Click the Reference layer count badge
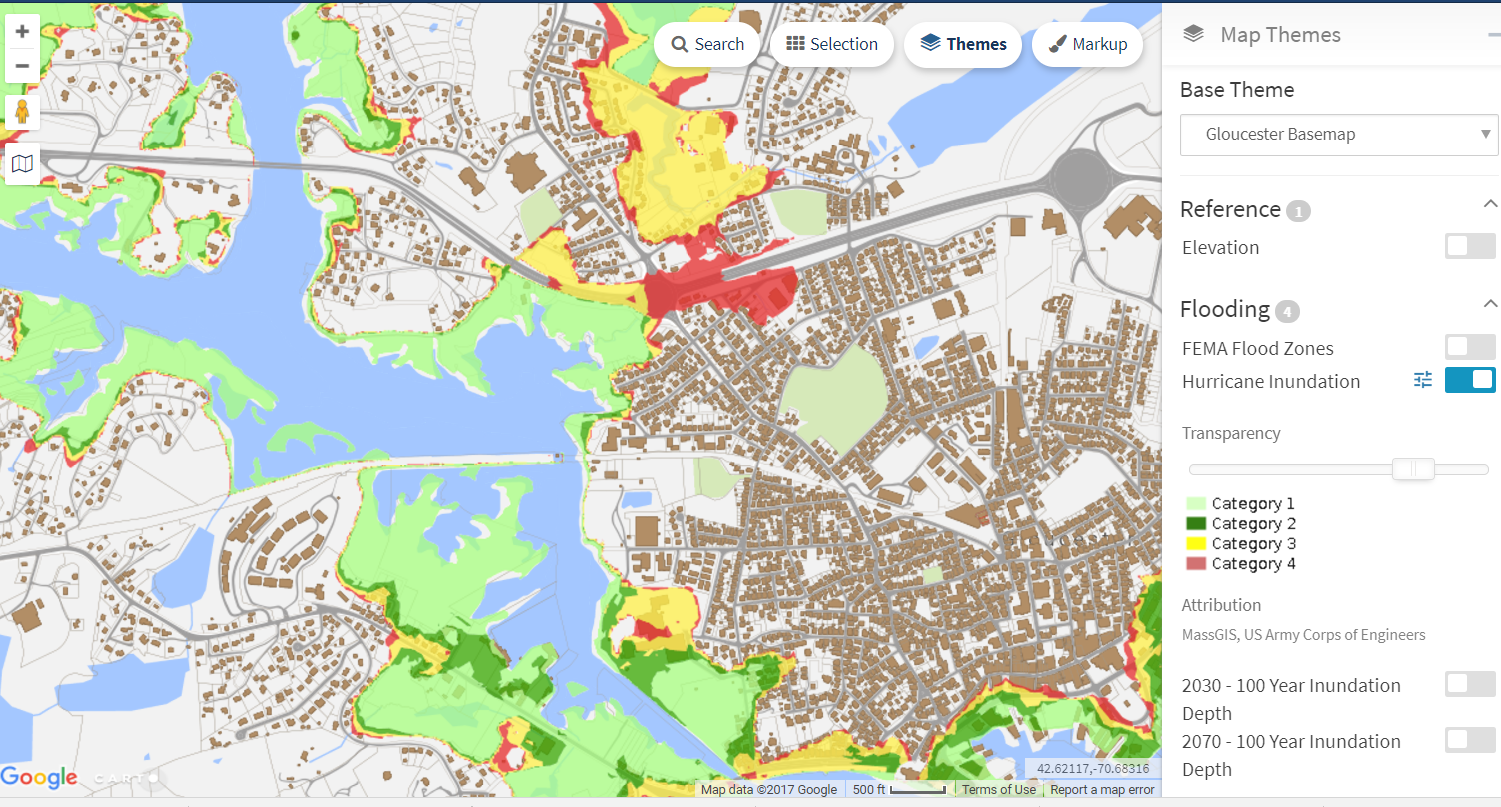The image size is (1501, 807). pos(1298,211)
